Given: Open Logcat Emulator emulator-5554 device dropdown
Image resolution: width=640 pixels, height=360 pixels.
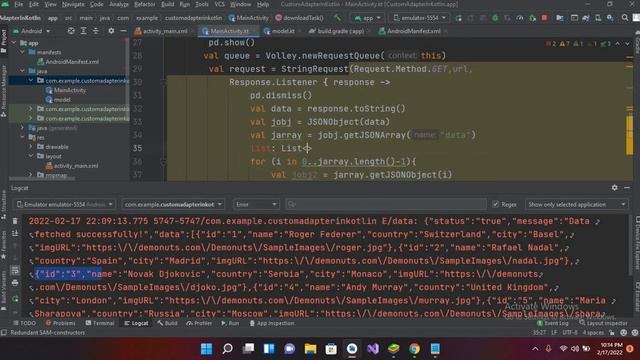Looking at the screenshot, I should coord(64,204).
